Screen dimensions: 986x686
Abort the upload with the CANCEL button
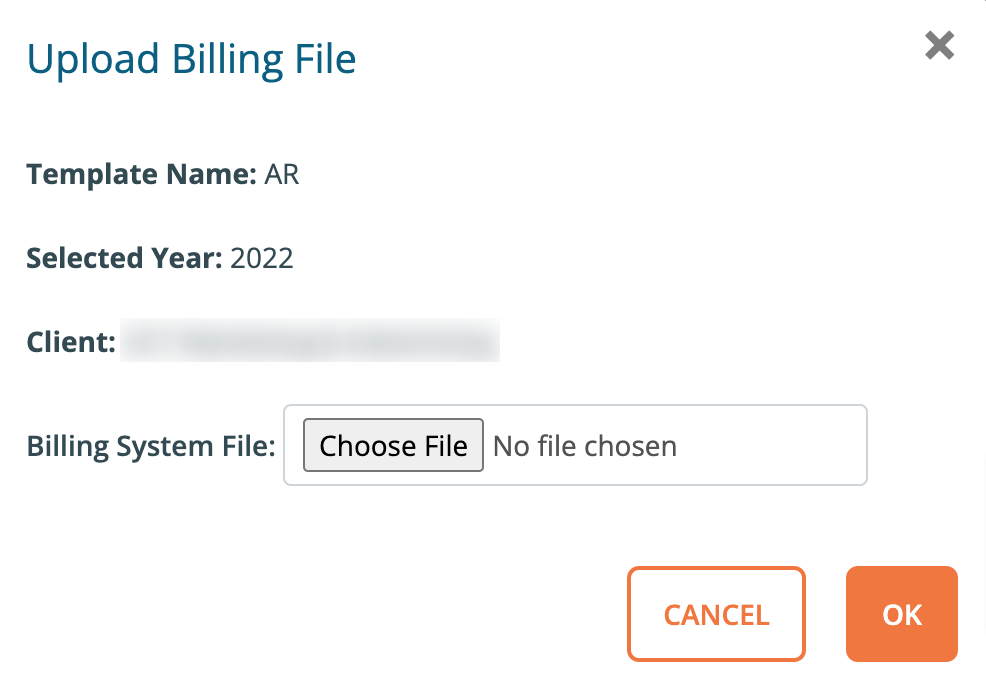coord(716,614)
